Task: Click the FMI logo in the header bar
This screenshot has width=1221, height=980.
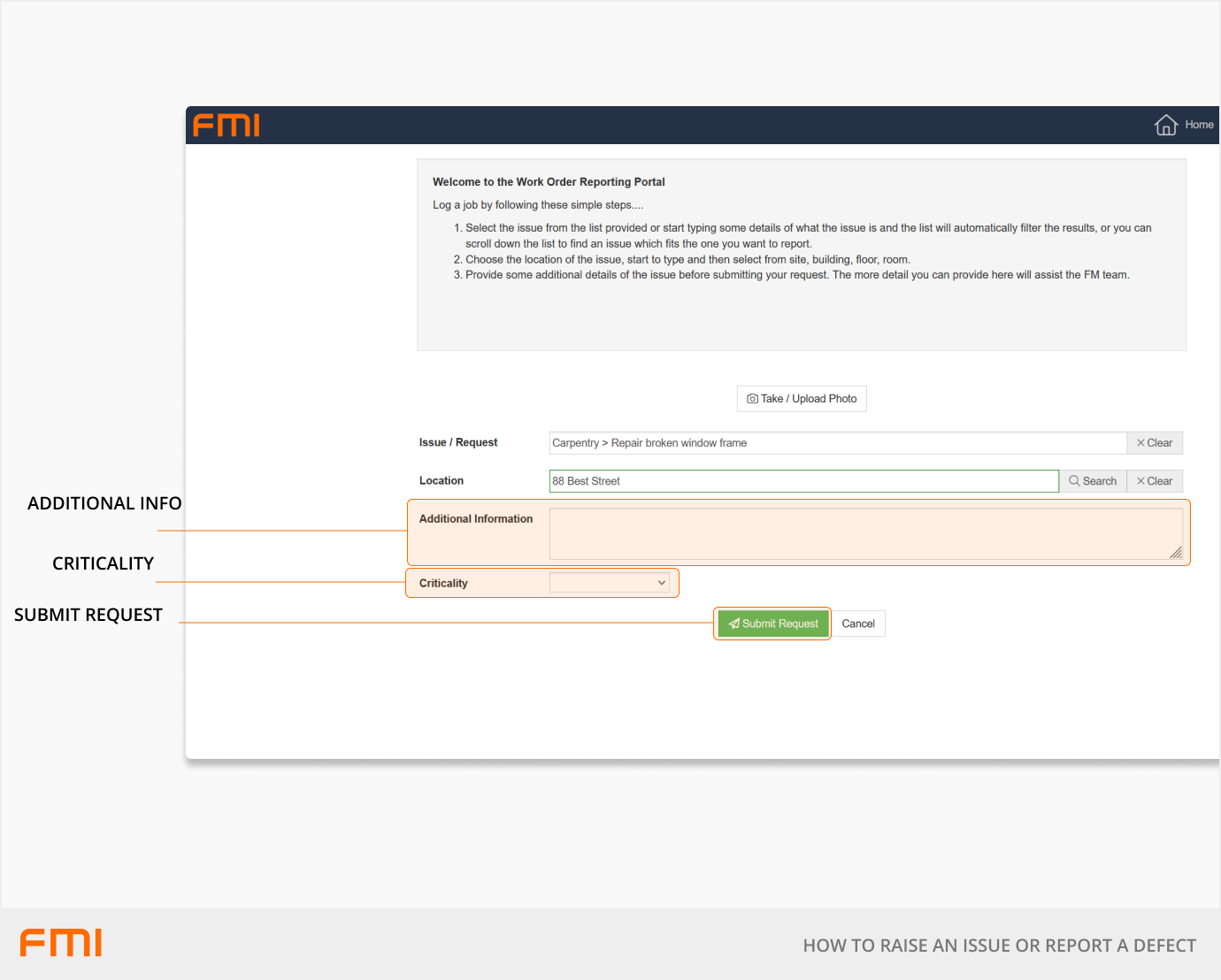Action: [227, 126]
